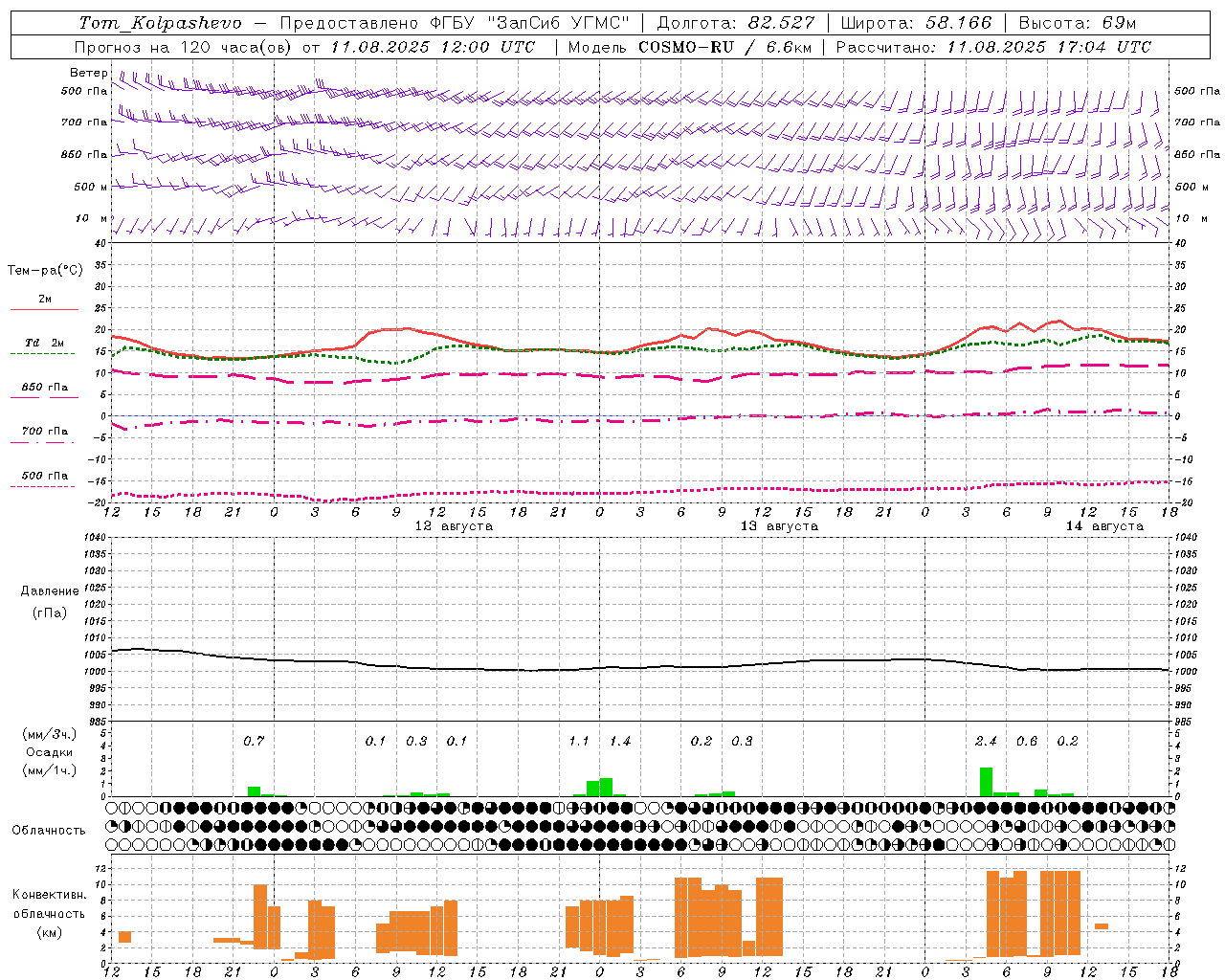Click the 12 августа date label
The image size is (1225, 980).
454,526
